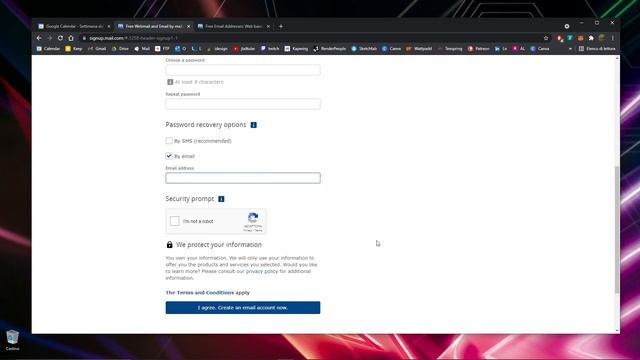This screenshot has width=640, height=360.
Task: Check the I'm not a robot box
Action: (175, 221)
